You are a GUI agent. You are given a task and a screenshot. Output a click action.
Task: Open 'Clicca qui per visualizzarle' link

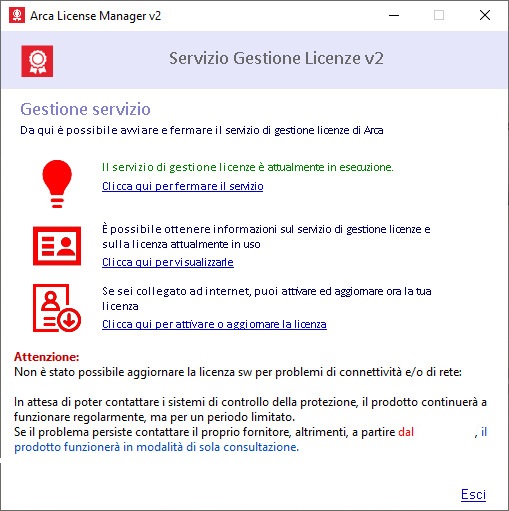[168, 262]
